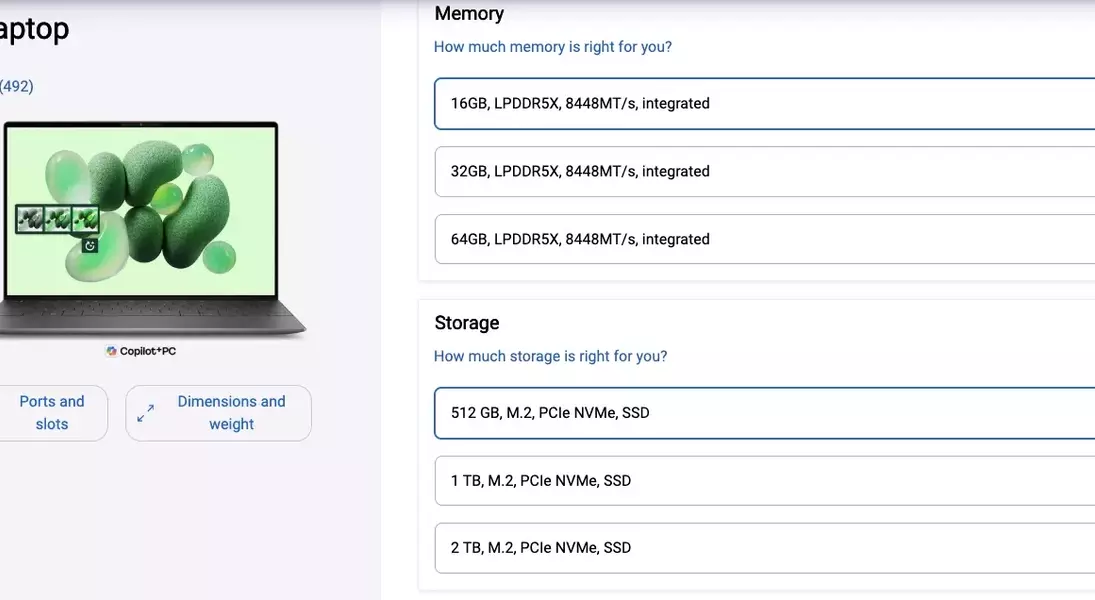Open the Dimensions and weight view
This screenshot has height=600, width=1095.
pyautogui.click(x=231, y=413)
